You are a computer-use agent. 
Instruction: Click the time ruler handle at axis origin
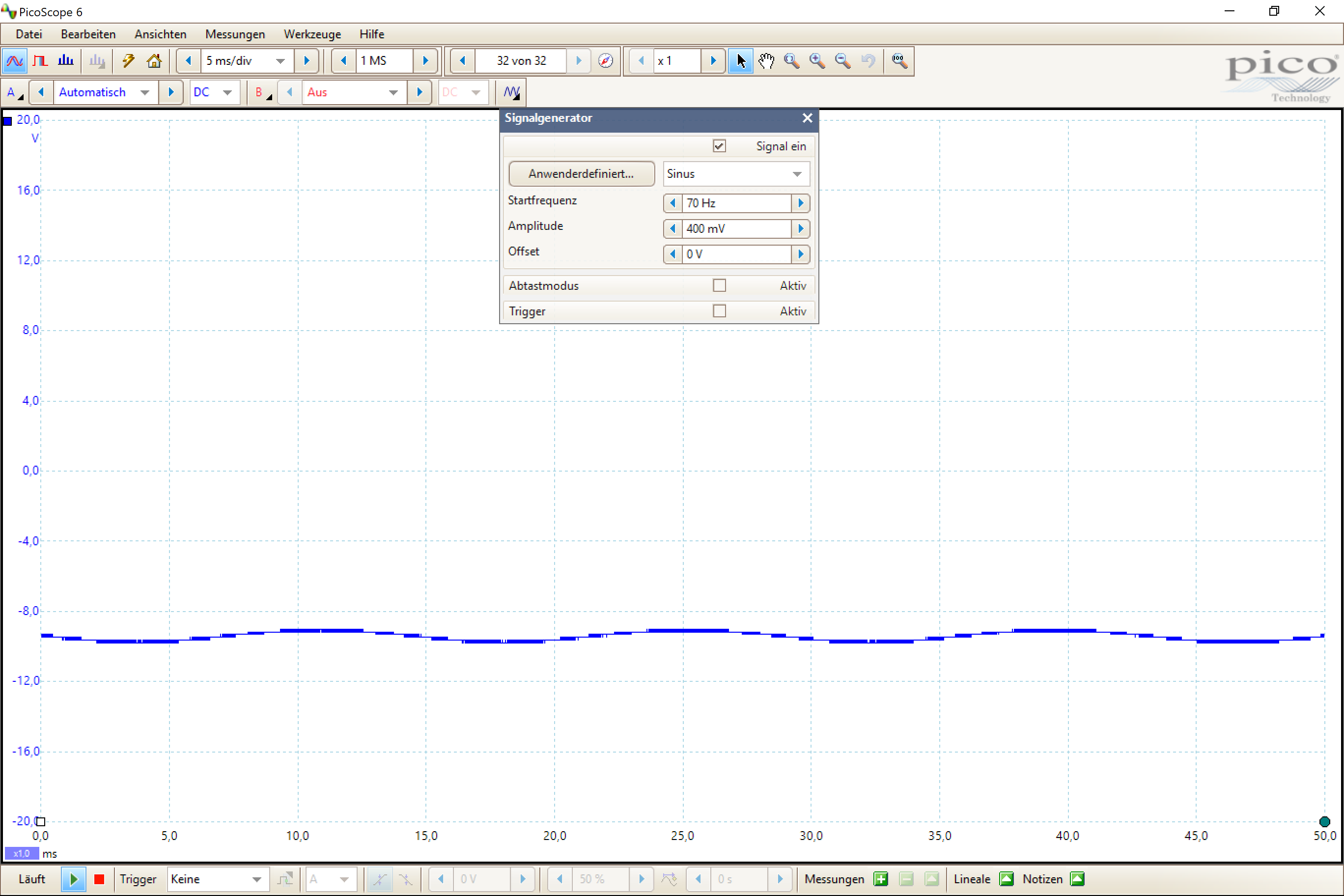(41, 822)
